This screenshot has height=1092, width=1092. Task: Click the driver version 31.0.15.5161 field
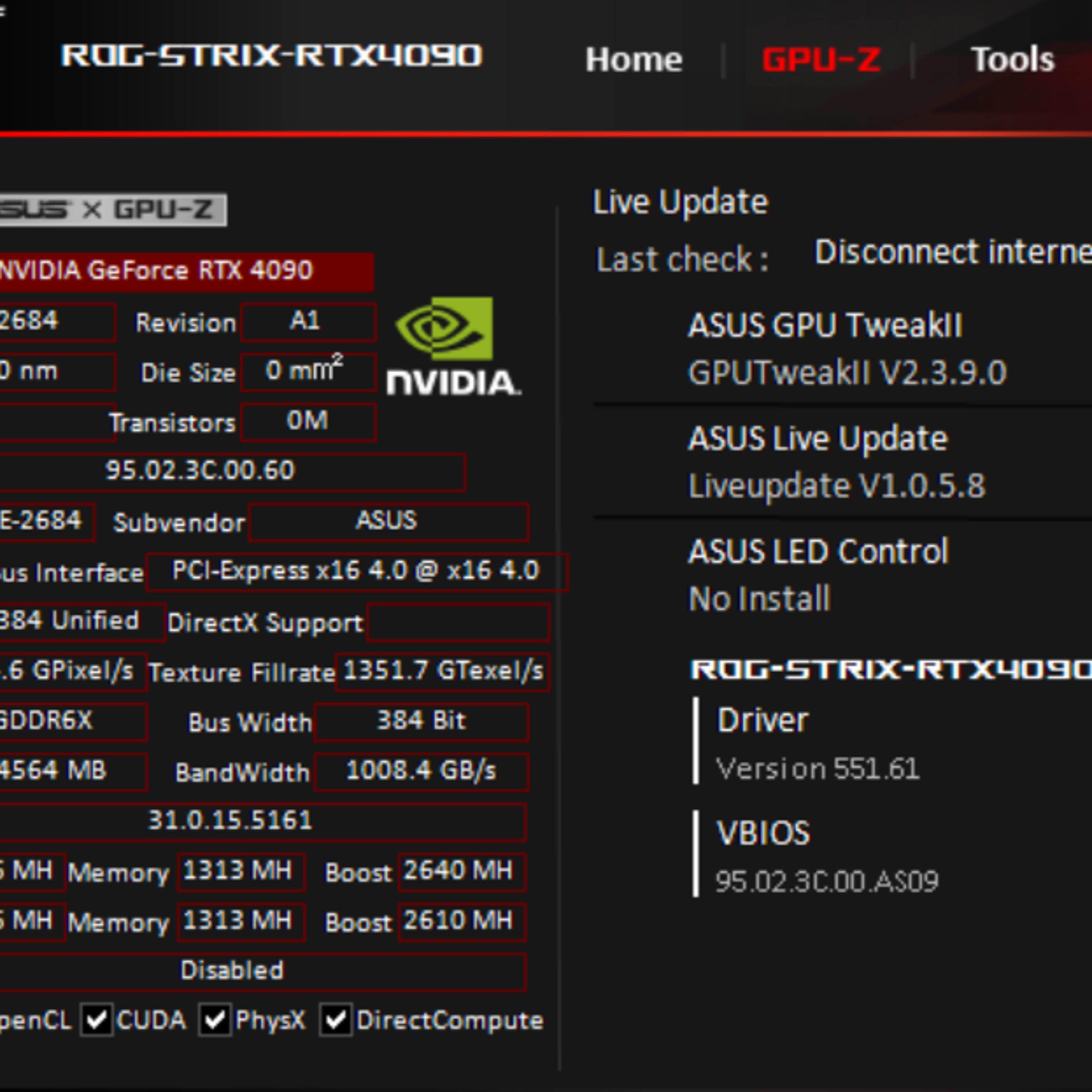[263, 822]
